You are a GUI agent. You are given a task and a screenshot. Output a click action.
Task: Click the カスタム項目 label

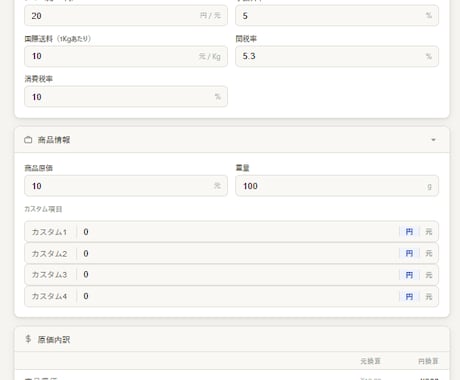point(43,209)
